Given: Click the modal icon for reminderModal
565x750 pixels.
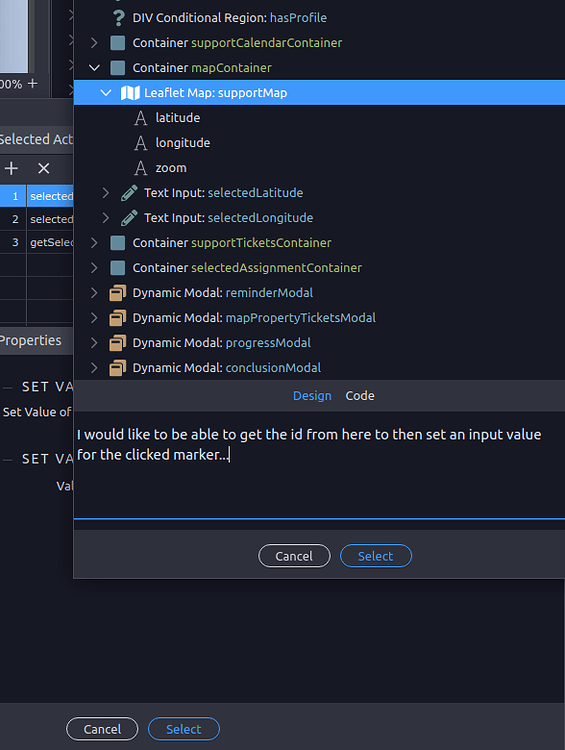Looking at the screenshot, I should pos(118,293).
